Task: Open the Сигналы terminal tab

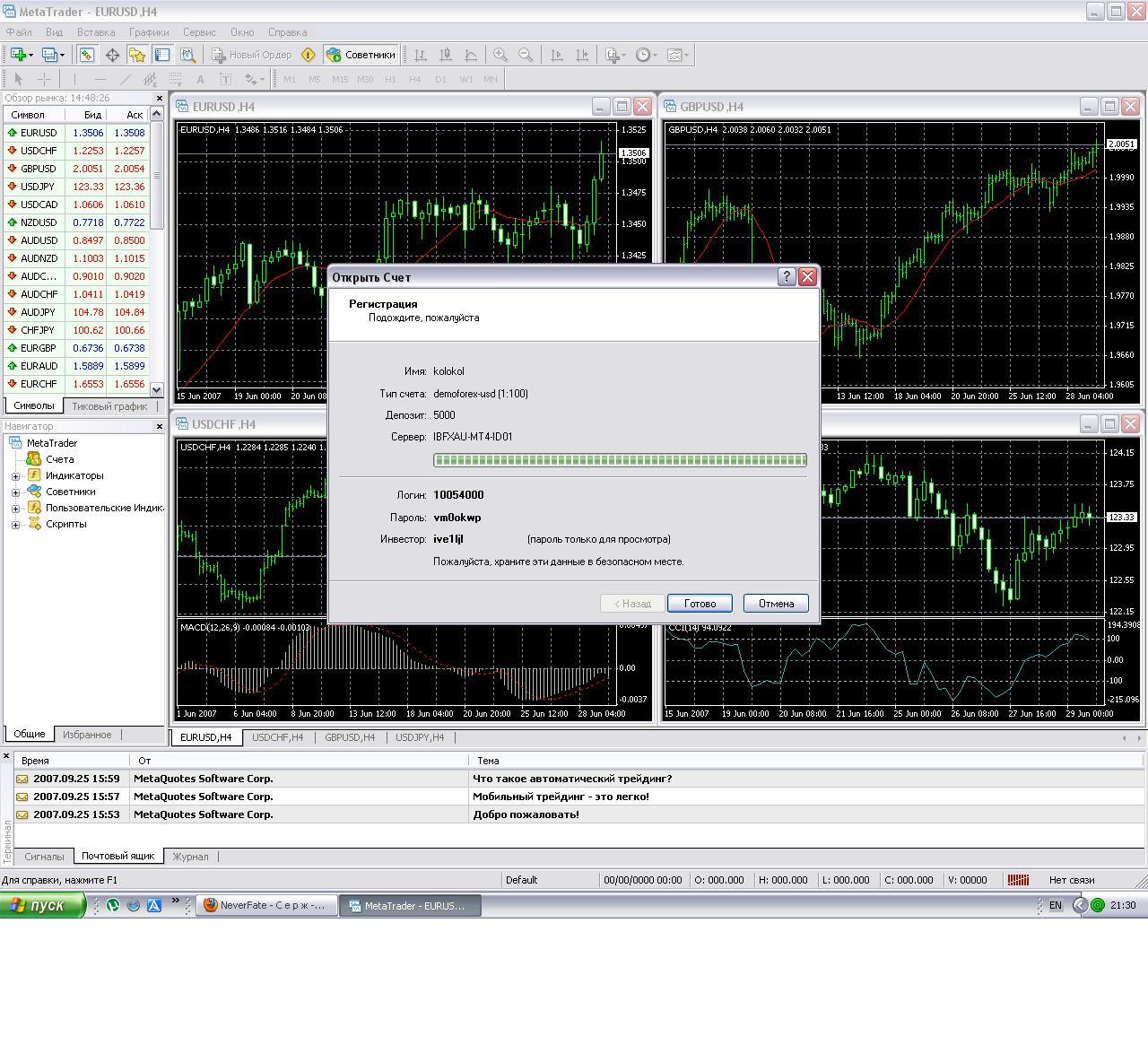Action: [x=44, y=857]
